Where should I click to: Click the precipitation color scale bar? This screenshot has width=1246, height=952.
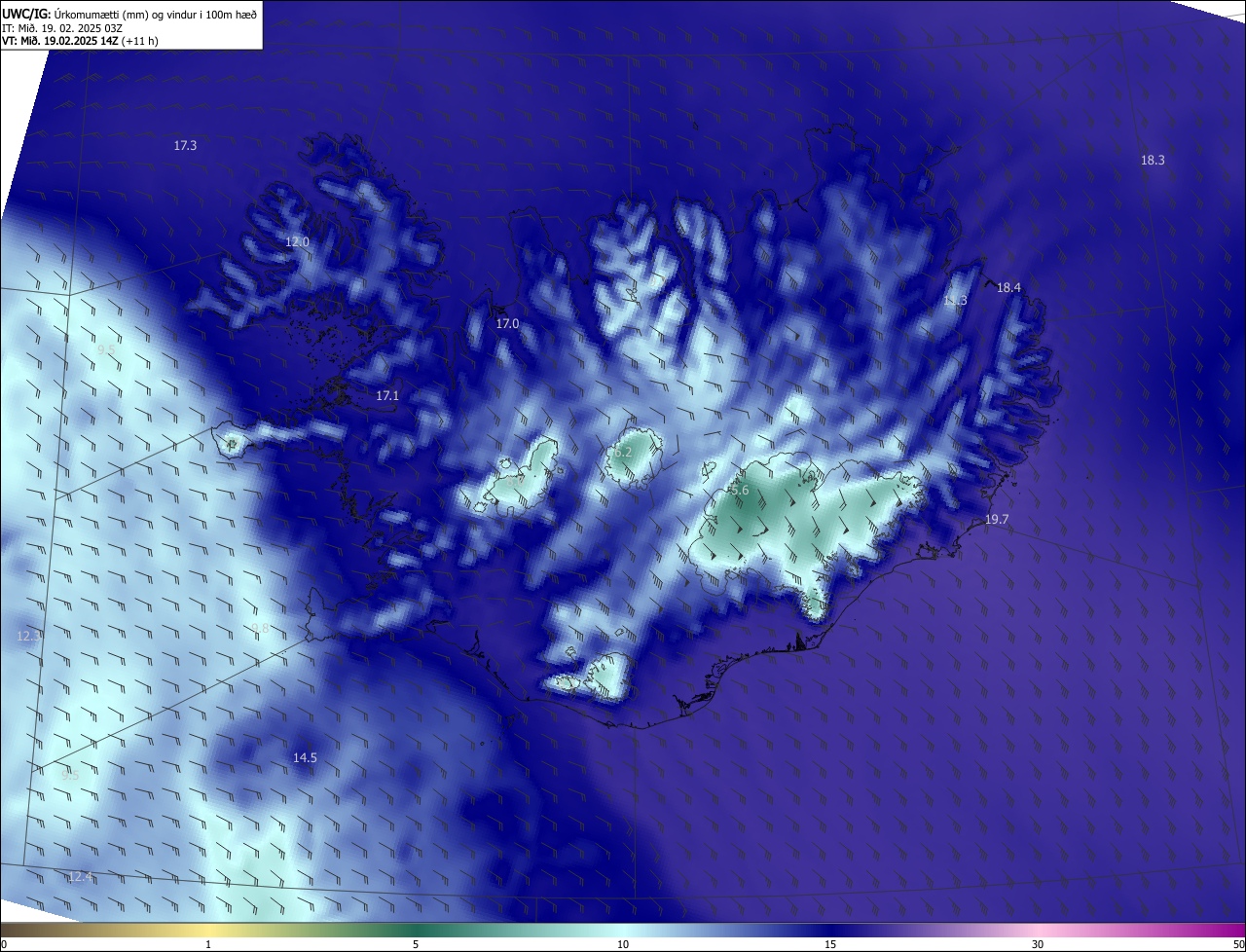tap(623, 930)
